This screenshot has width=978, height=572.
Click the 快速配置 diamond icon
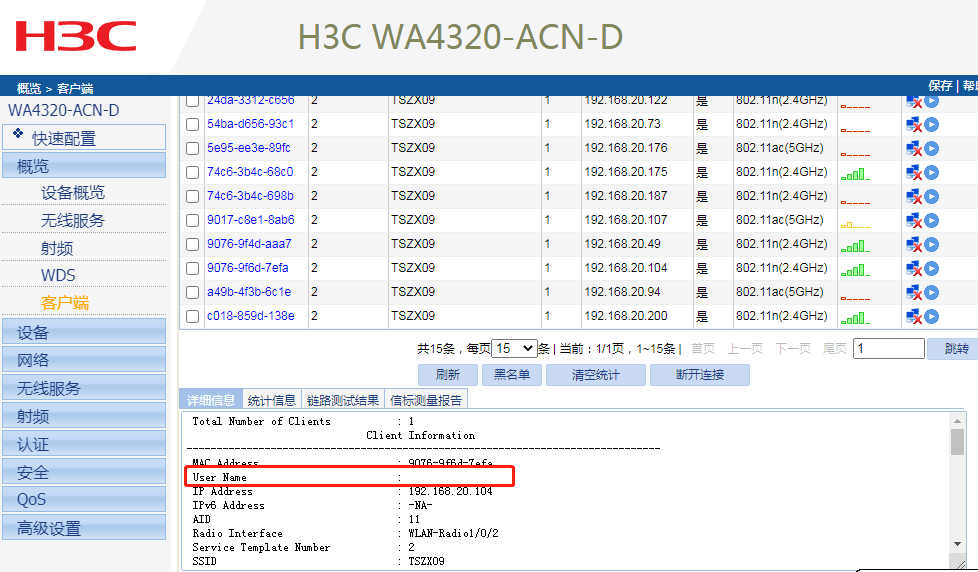(18, 133)
